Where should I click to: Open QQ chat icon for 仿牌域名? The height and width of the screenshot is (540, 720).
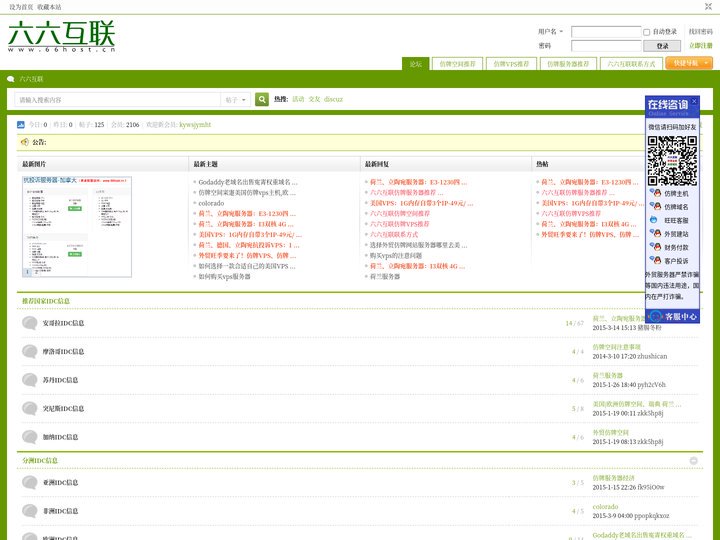point(655,207)
